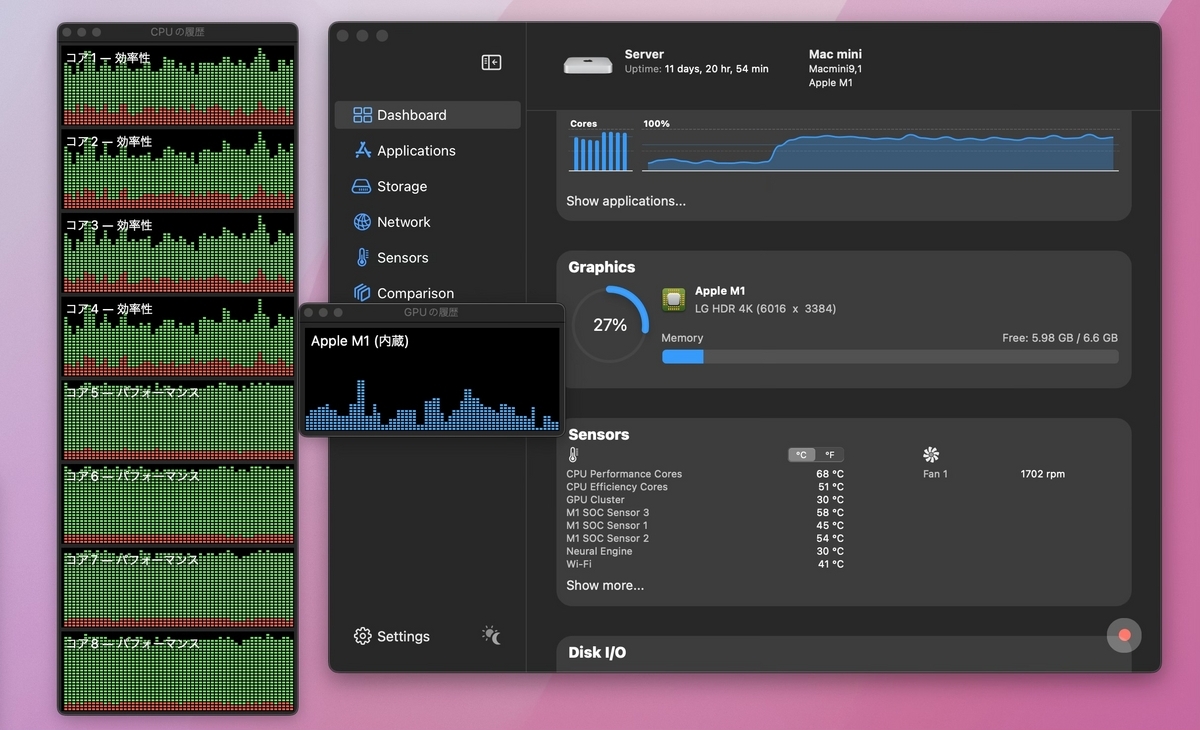Click the Graphics section heading
The width and height of the screenshot is (1200, 730).
pyautogui.click(x=602, y=267)
